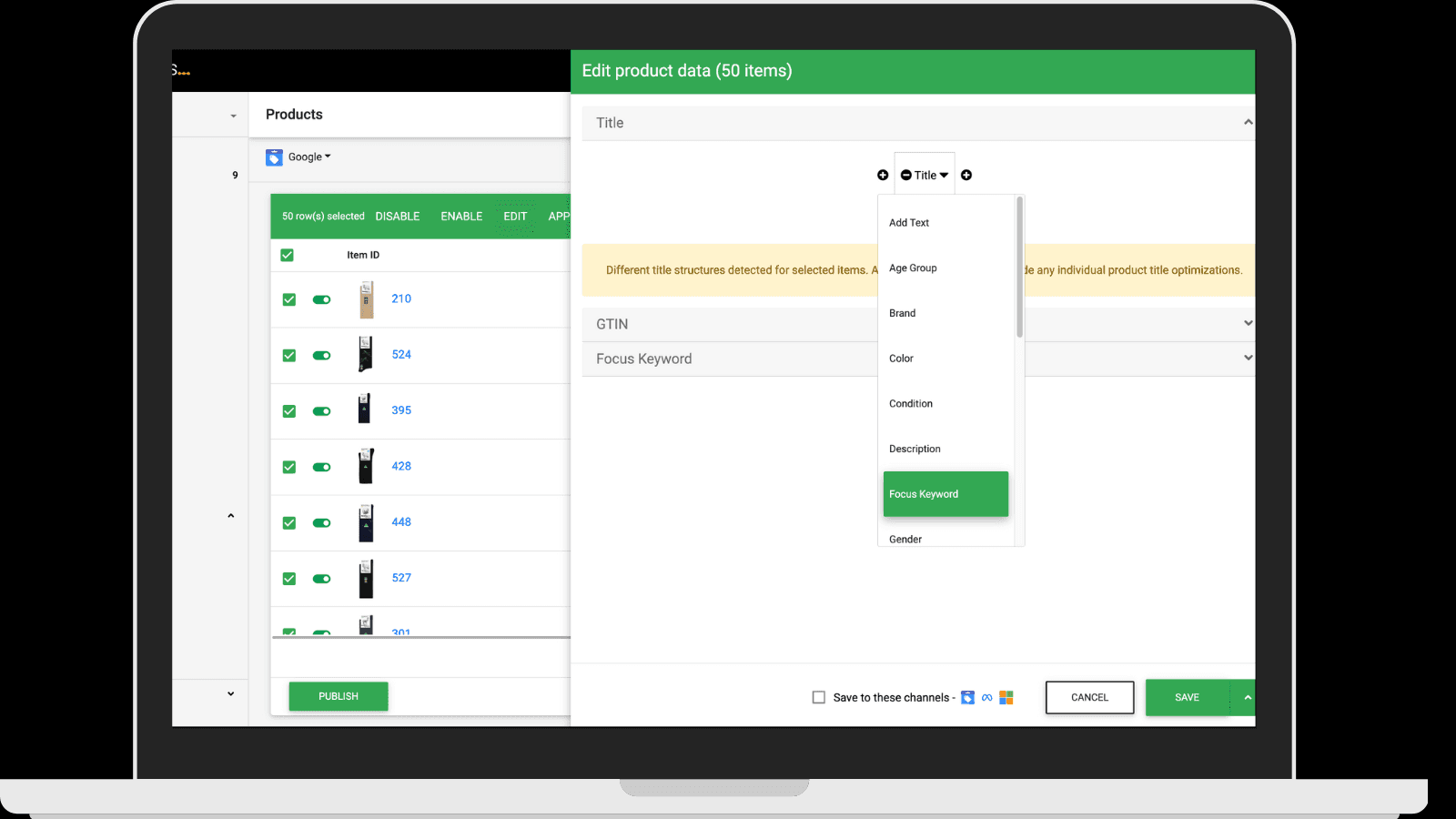Open product 428 via its ID link
Viewport: 1456px width, 819px height.
pos(400,465)
